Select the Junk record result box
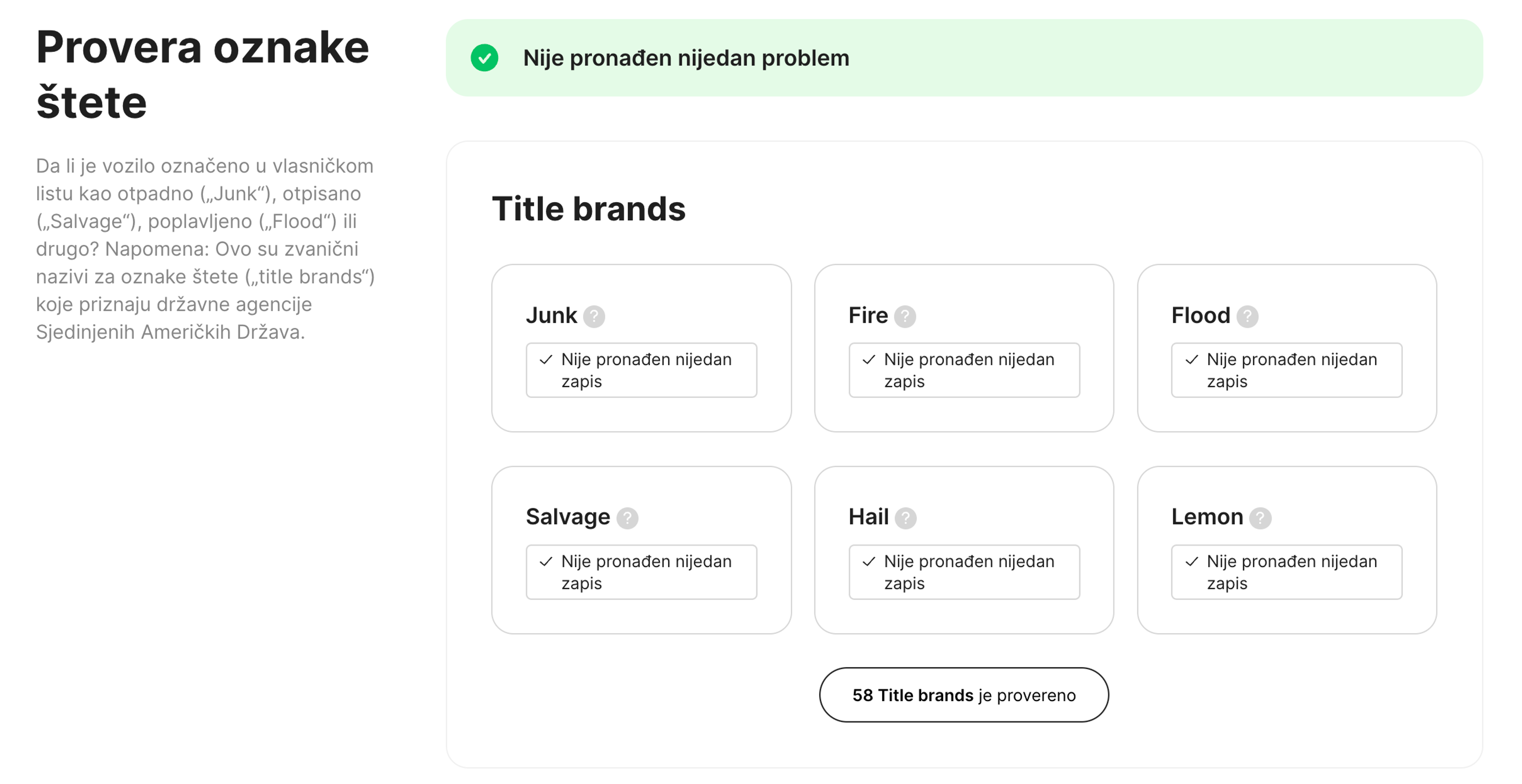1522x784 pixels. pyautogui.click(x=641, y=370)
